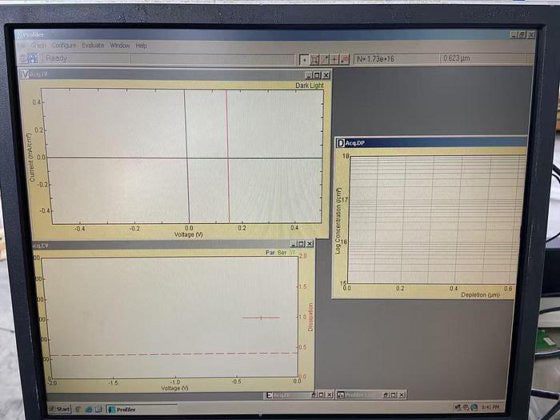Click the blue toolbar icon left of Ready
Image resolution: width=560 pixels, height=420 pixels.
click(x=32, y=58)
